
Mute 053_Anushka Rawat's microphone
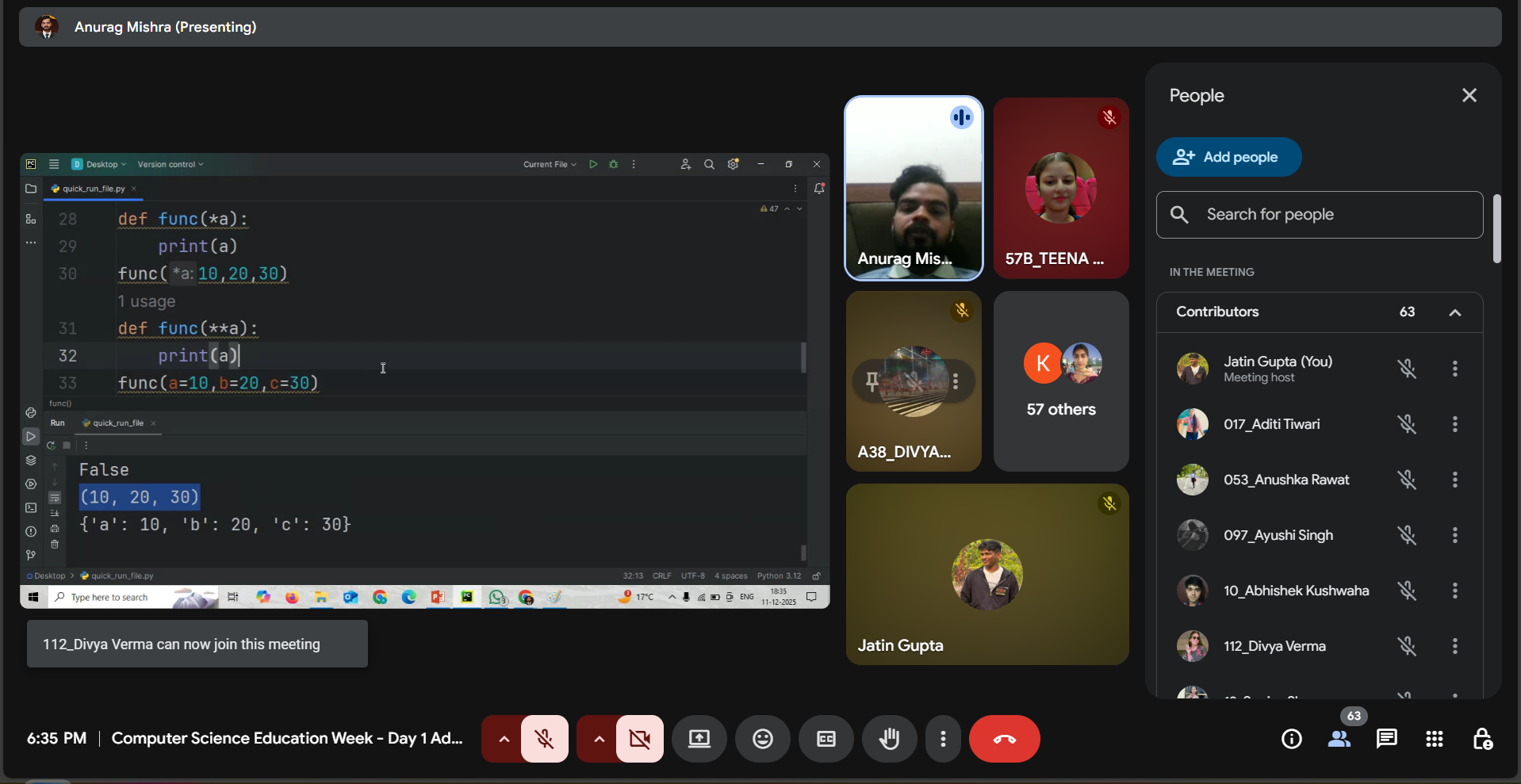coord(1407,480)
